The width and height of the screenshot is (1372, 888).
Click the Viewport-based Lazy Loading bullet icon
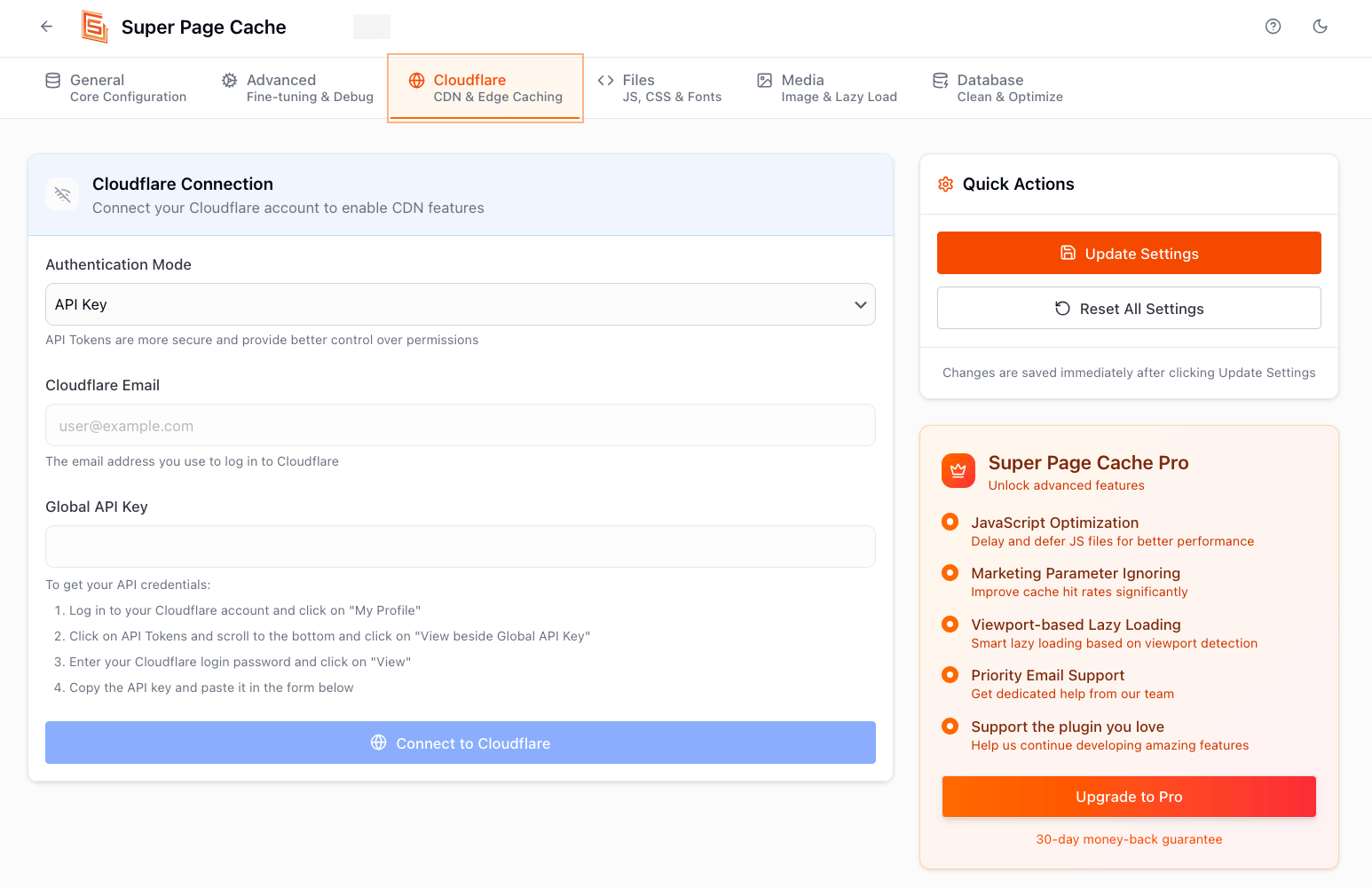point(950,624)
